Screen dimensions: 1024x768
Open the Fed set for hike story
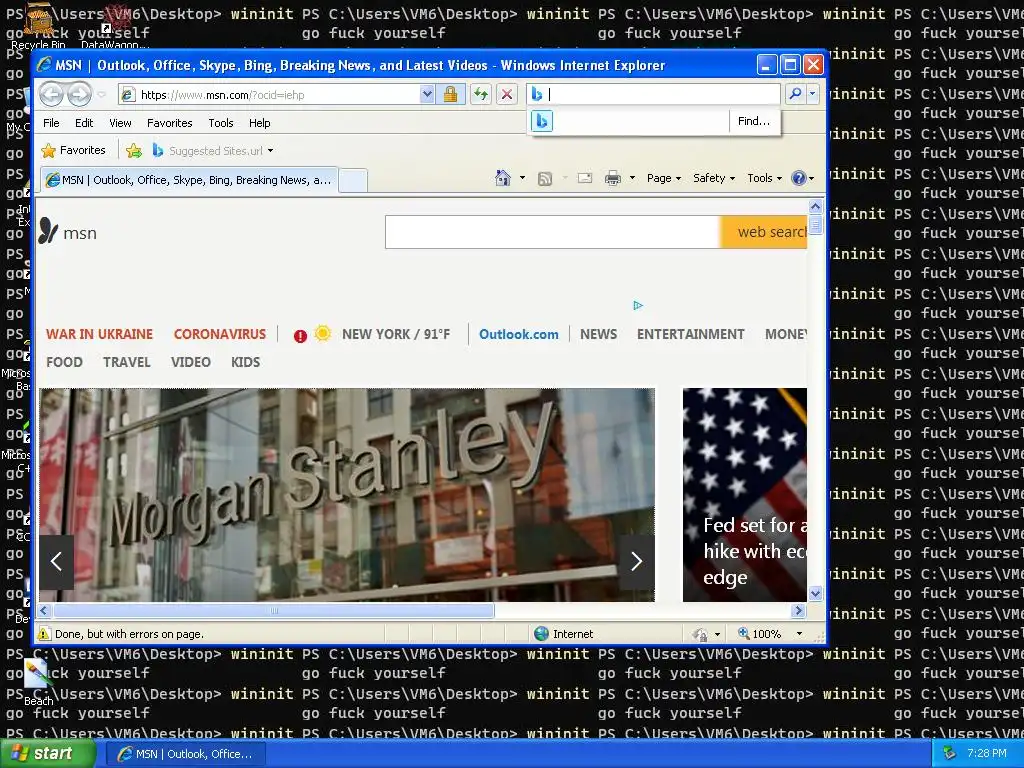click(744, 494)
